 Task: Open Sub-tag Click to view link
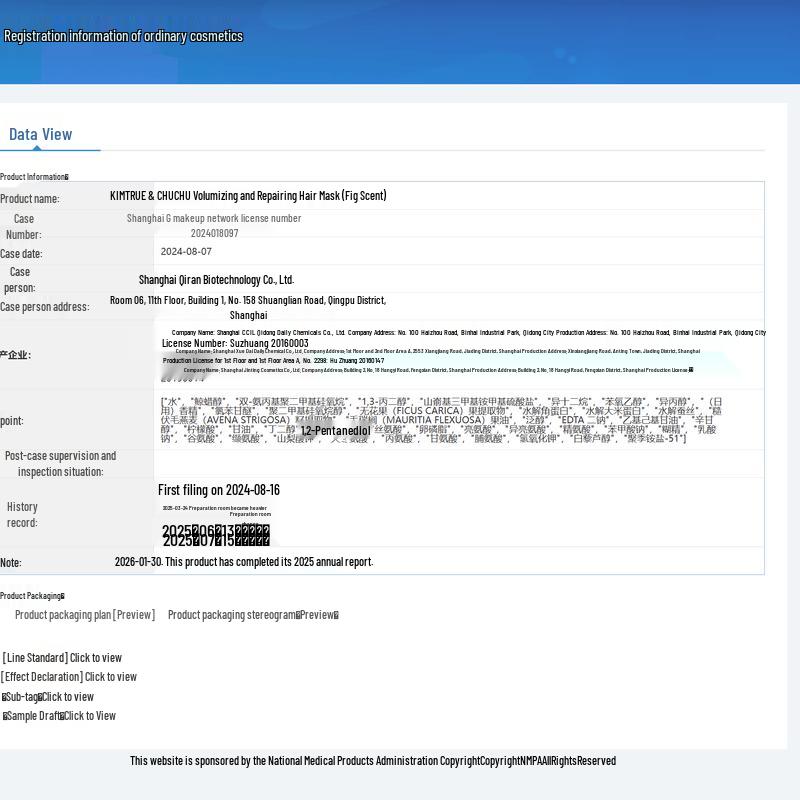[x=48, y=697]
